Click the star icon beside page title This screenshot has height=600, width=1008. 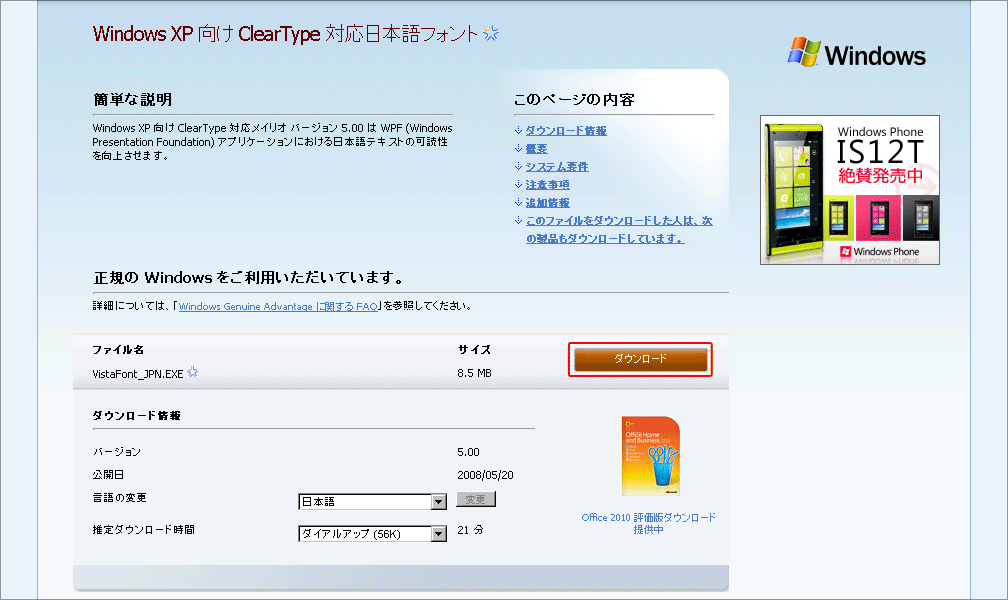pyautogui.click(x=491, y=33)
